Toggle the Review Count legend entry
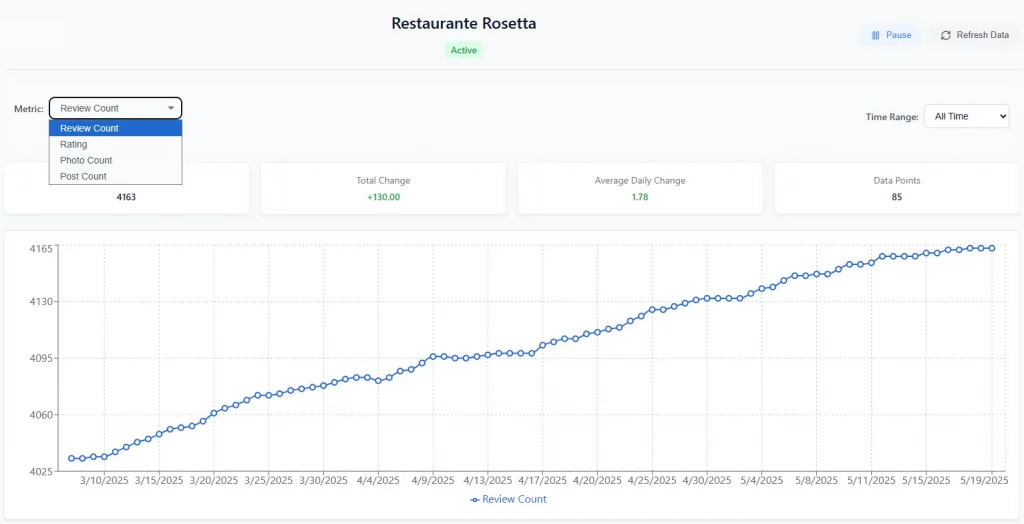1024x524 pixels. [508, 499]
